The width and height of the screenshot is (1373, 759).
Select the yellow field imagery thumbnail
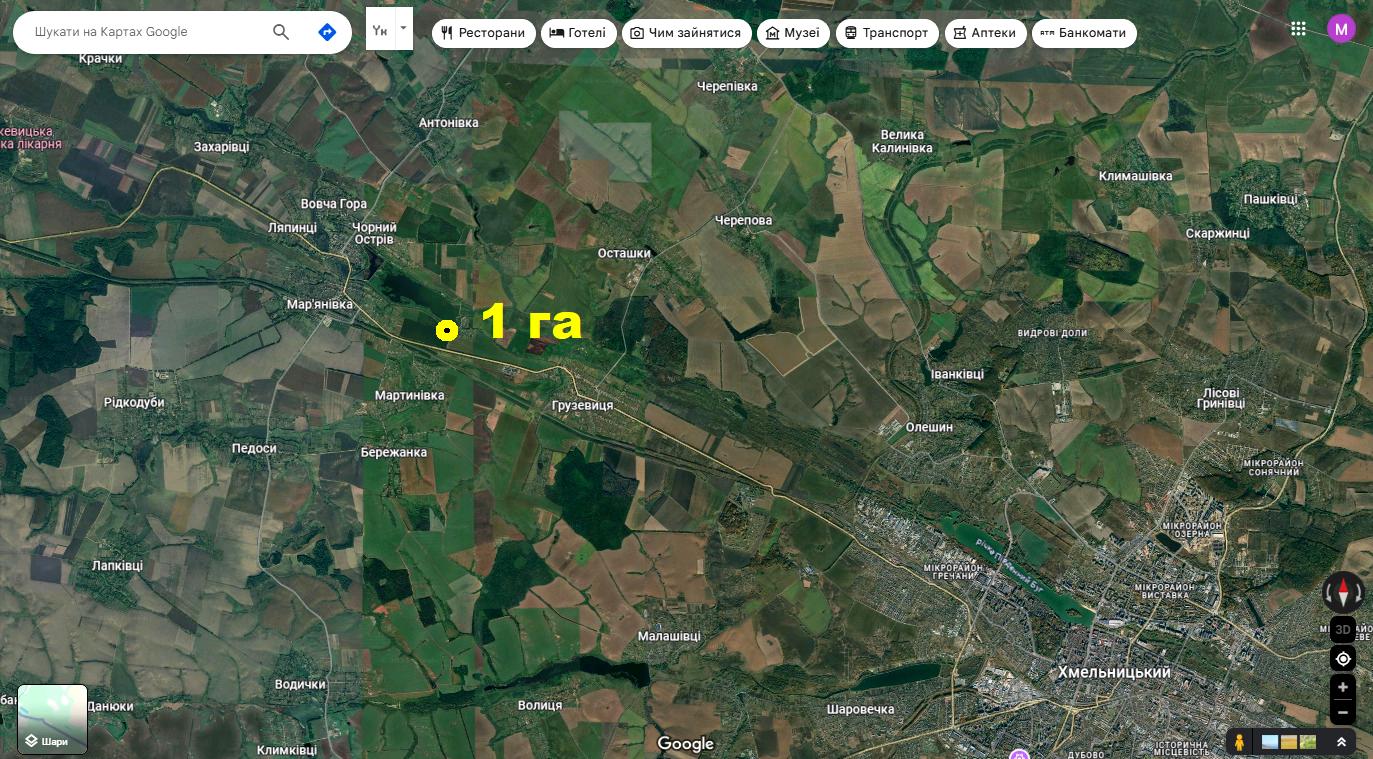coord(1289,742)
